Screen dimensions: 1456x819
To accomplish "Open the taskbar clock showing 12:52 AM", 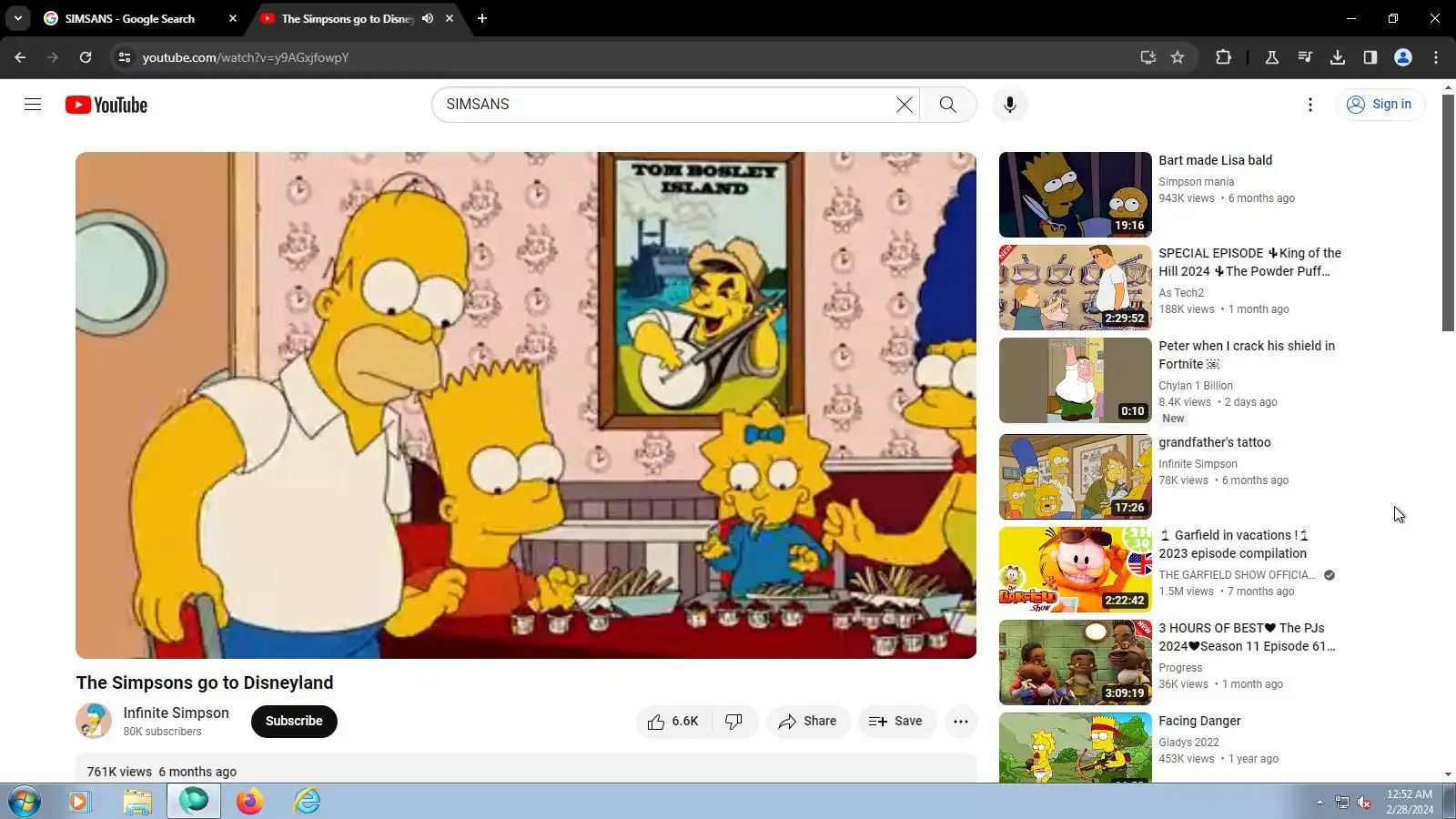I will [x=1410, y=802].
